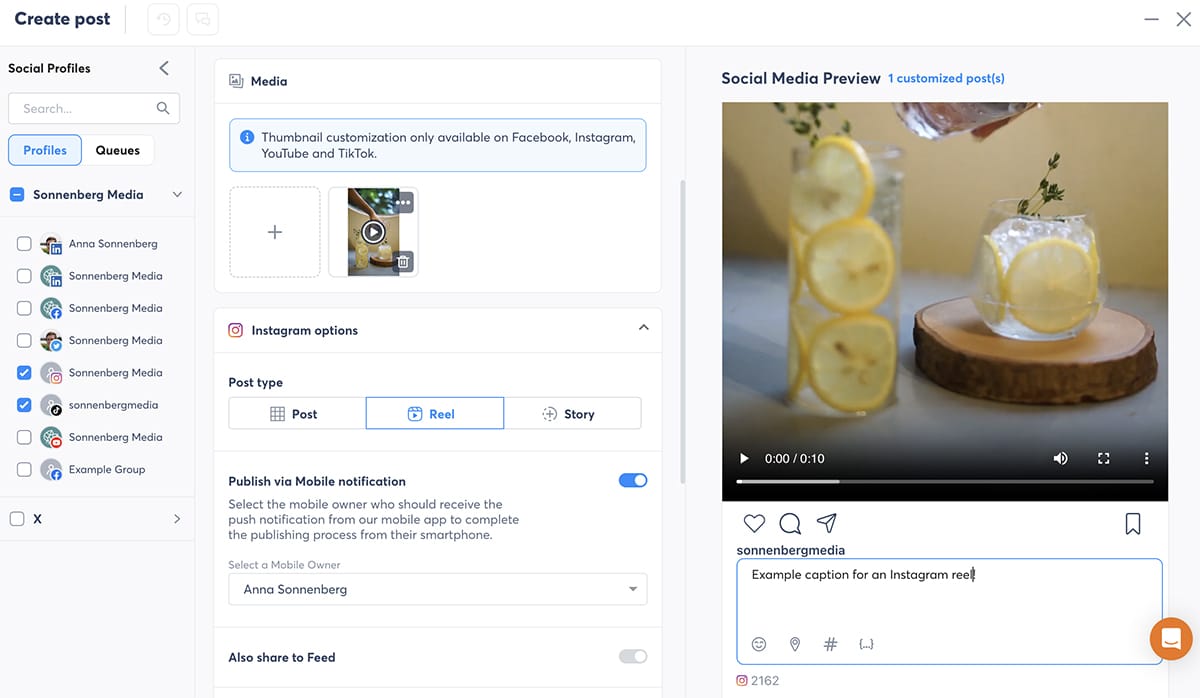Tick the Example Group checkbox

click(x=24, y=469)
